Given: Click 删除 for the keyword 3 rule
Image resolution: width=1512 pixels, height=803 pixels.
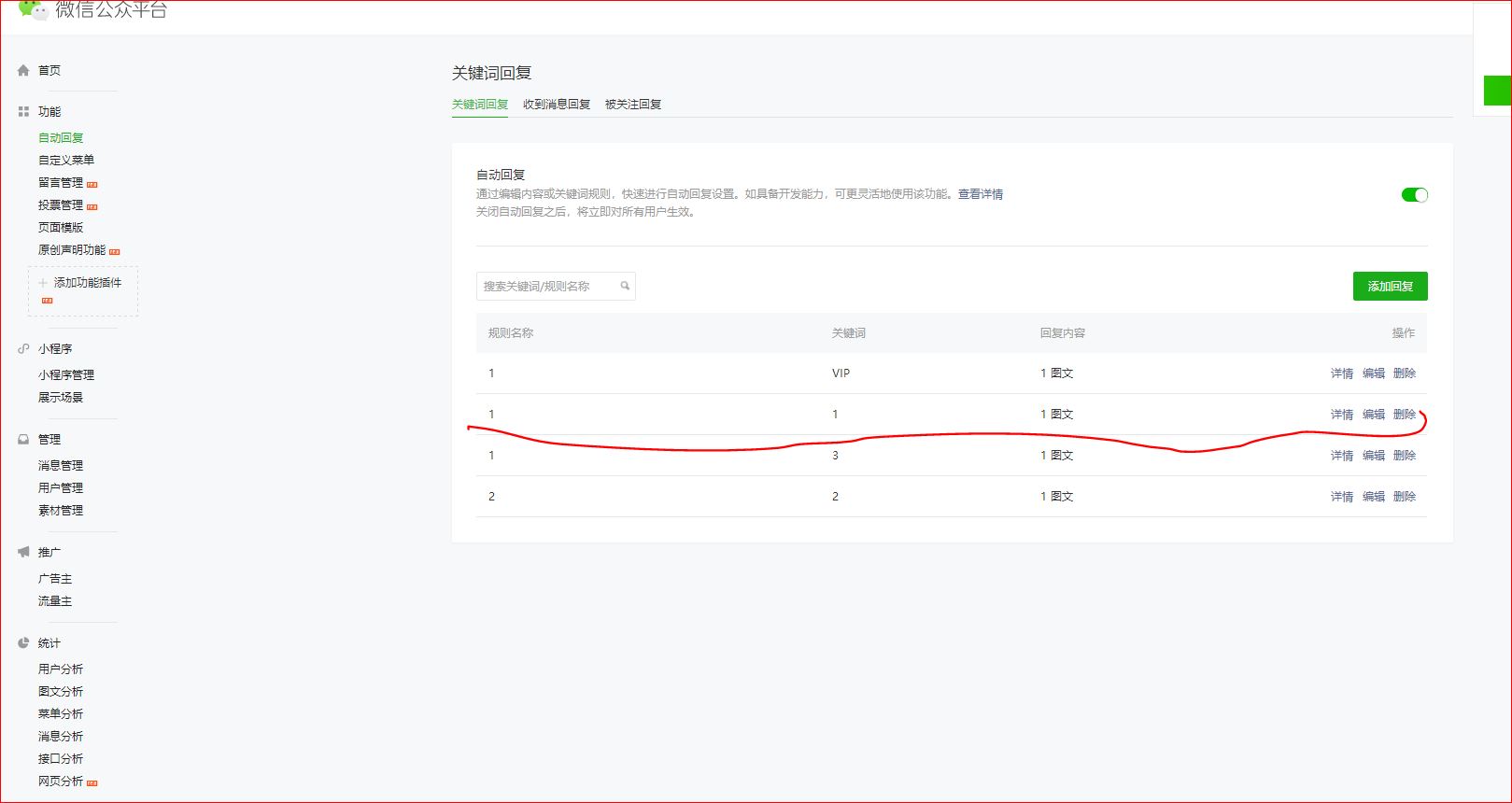Looking at the screenshot, I should point(1405,456).
